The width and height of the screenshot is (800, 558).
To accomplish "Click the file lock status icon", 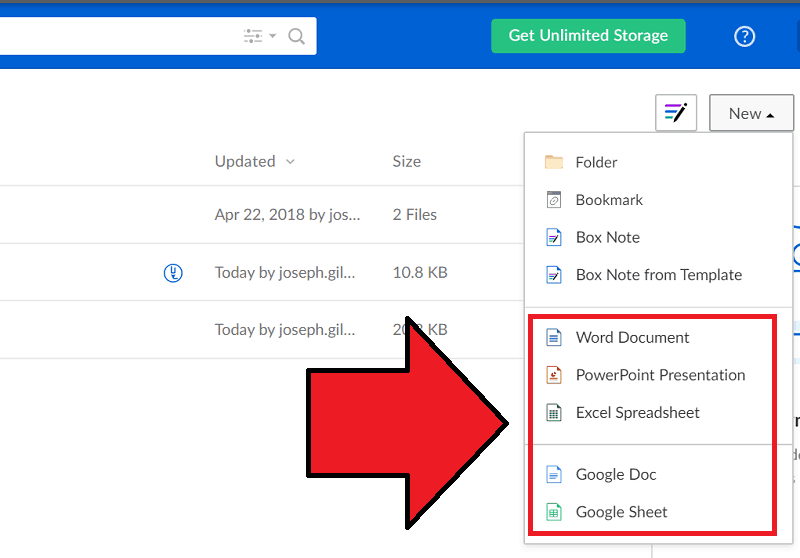I will point(173,273).
